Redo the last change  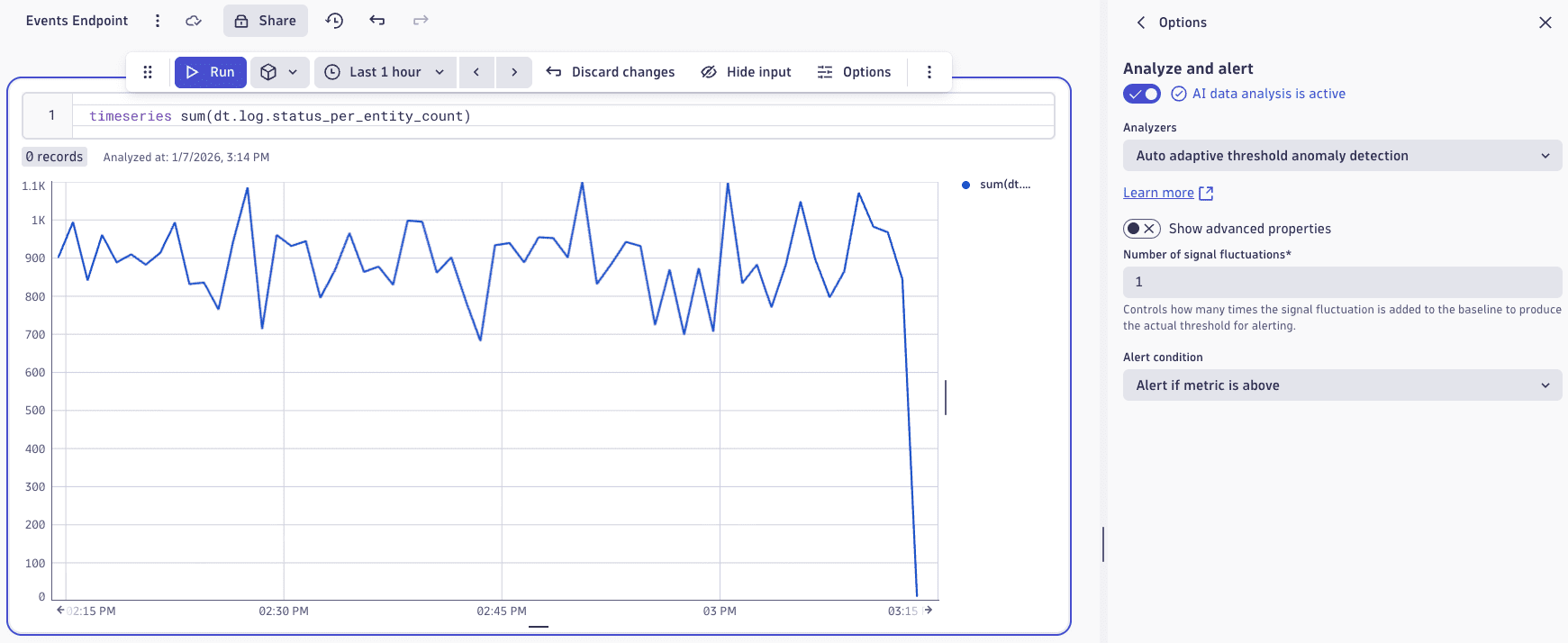(x=421, y=21)
